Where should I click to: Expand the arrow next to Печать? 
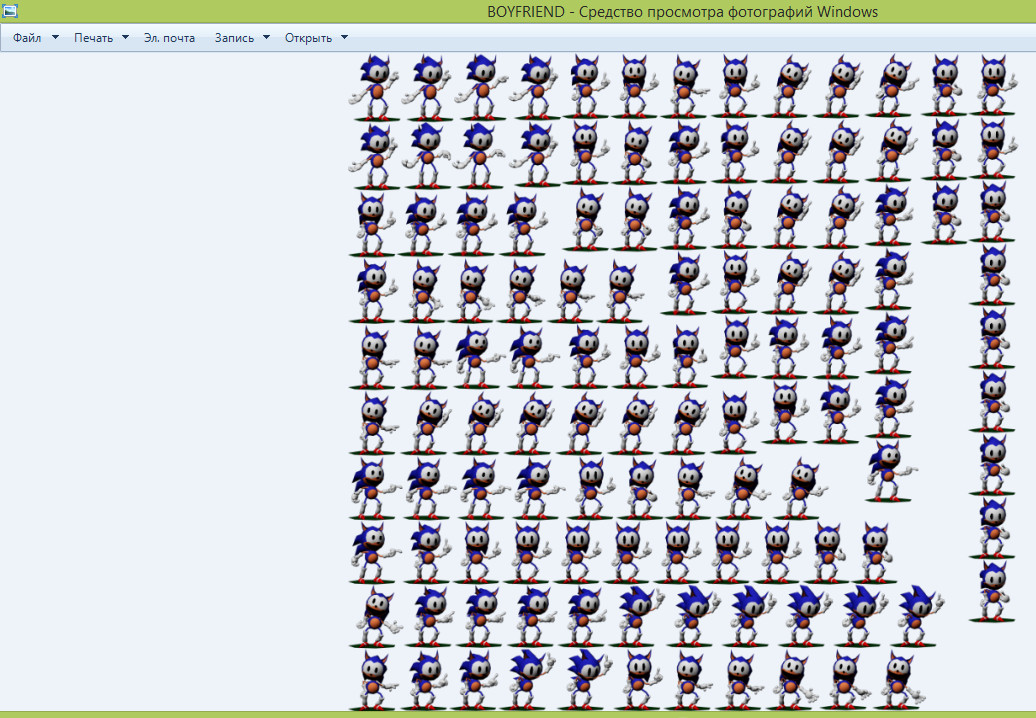pyautogui.click(x=125, y=38)
